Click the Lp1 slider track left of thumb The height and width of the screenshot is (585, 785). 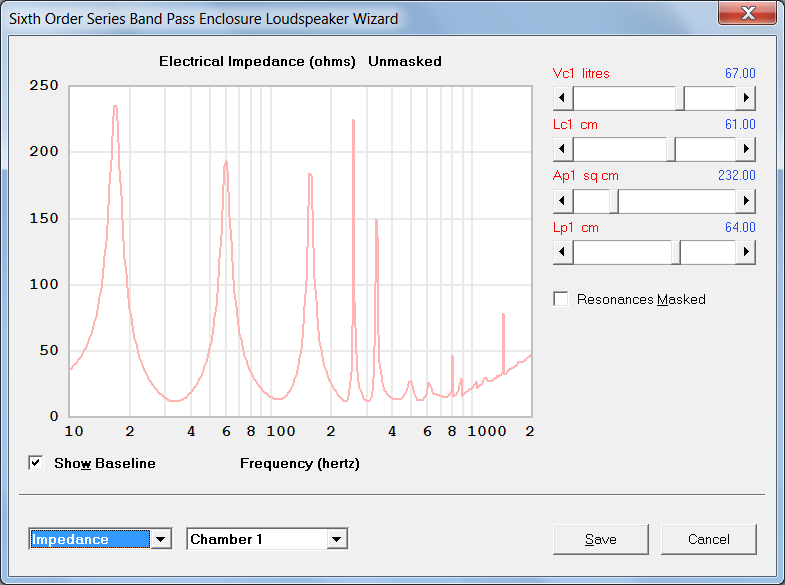click(622, 252)
